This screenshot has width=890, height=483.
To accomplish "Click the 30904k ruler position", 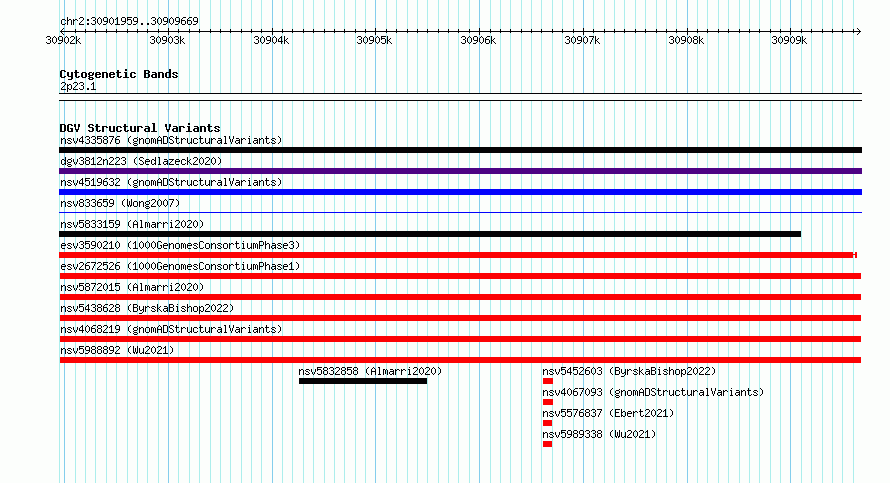I will (271, 40).
